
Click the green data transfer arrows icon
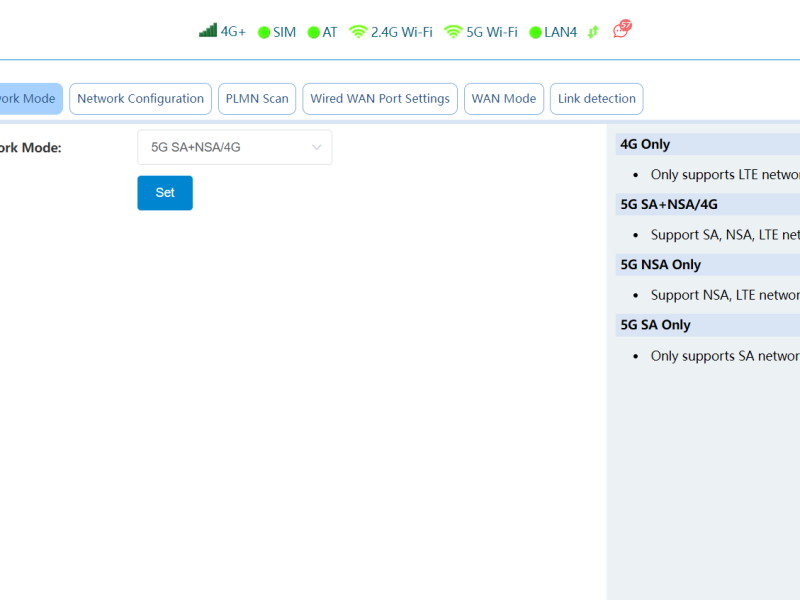pyautogui.click(x=593, y=32)
